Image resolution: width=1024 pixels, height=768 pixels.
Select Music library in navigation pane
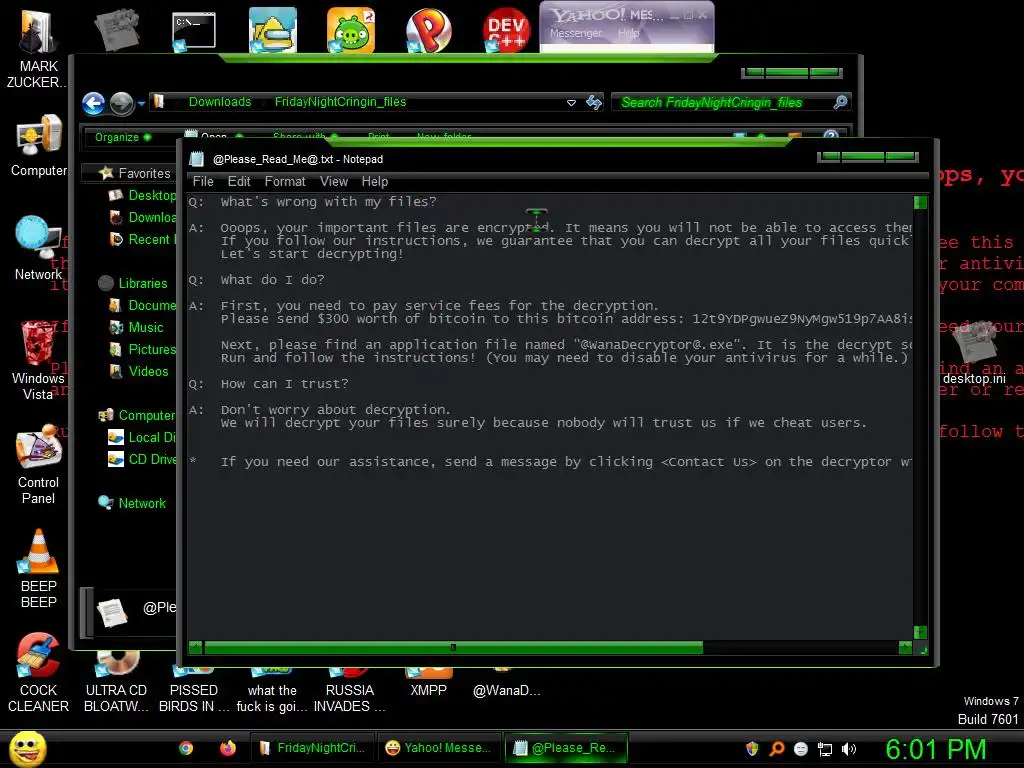137,327
